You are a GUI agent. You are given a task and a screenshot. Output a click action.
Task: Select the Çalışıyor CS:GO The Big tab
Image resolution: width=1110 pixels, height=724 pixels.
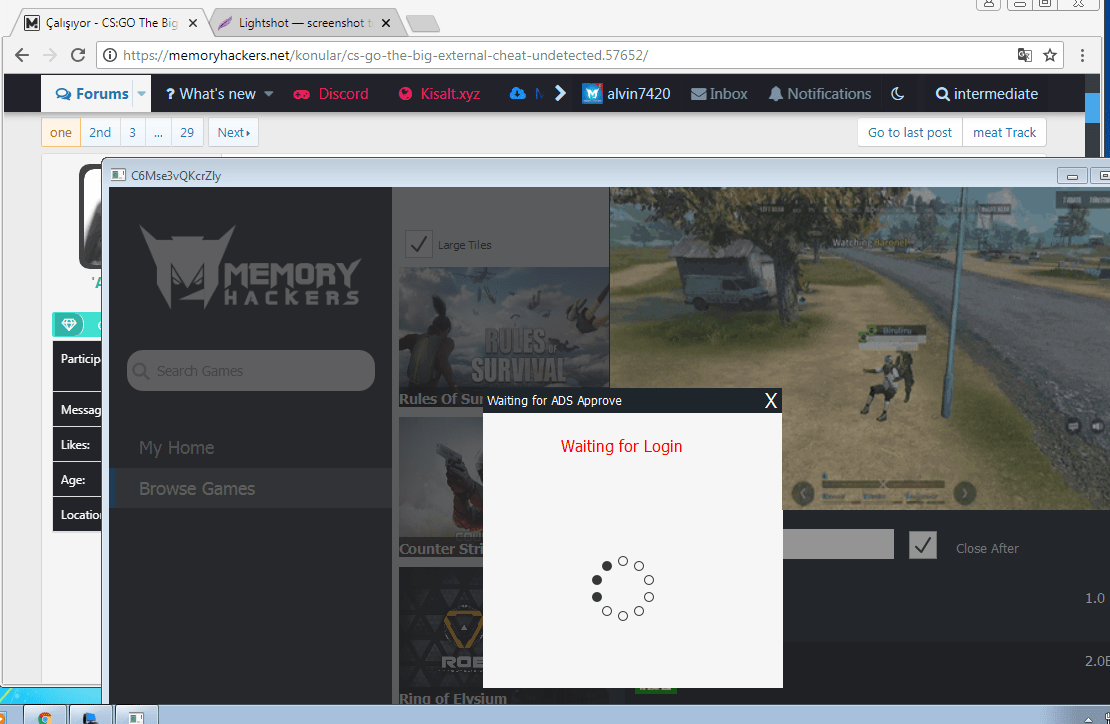(110, 23)
